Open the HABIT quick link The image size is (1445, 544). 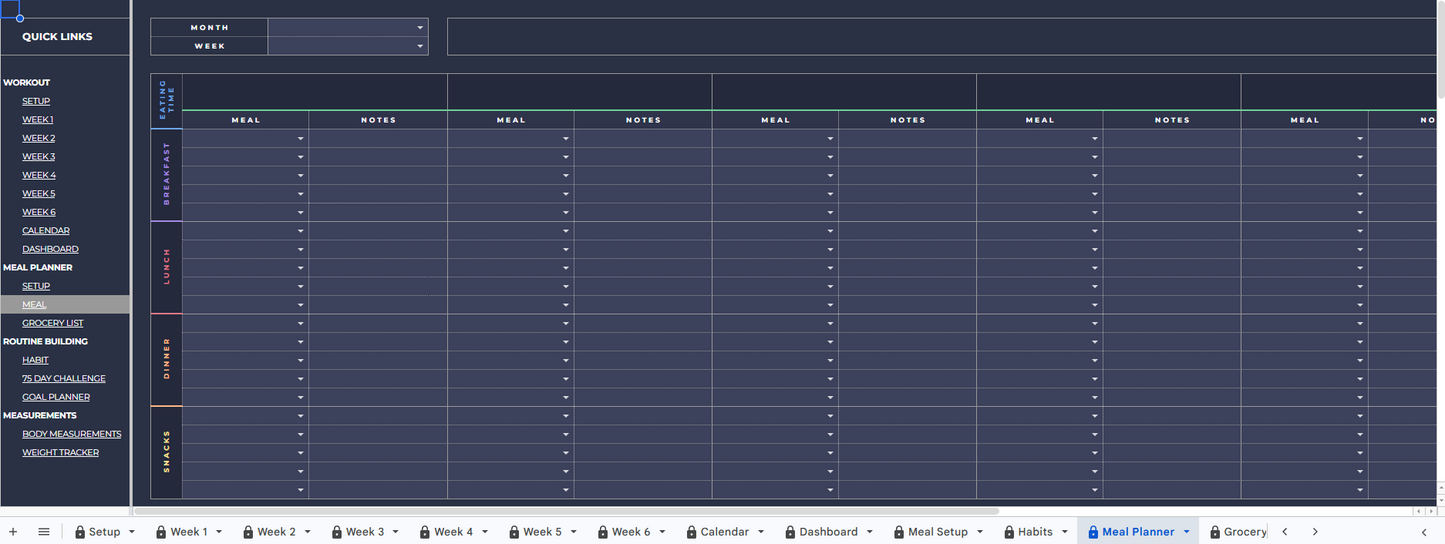click(x=35, y=360)
